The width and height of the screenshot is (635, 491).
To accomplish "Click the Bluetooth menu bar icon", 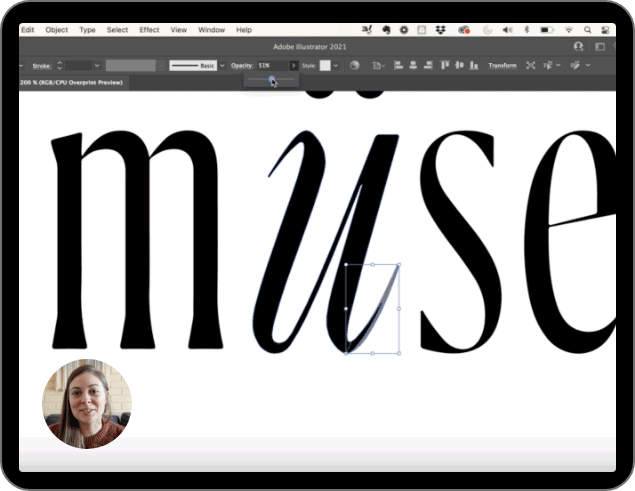I will point(527,30).
